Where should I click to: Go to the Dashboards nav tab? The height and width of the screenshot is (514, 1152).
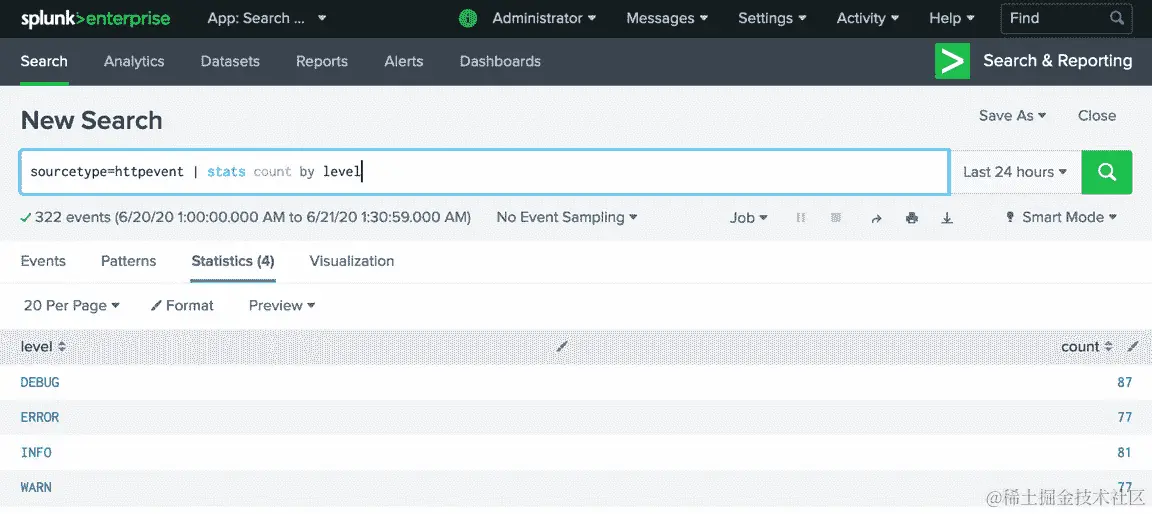500,61
